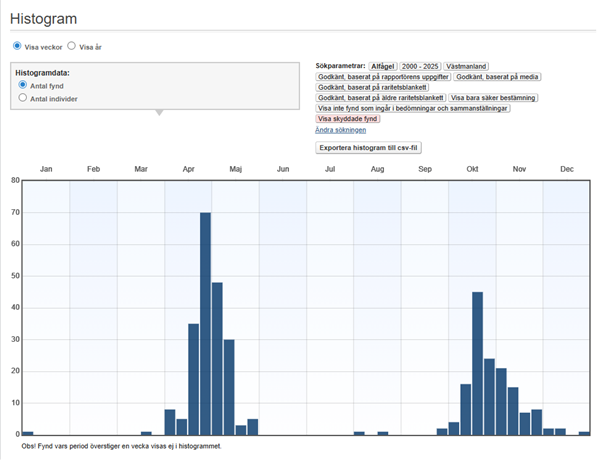
Task: Click the 'Okt' month label
Action: (472, 169)
